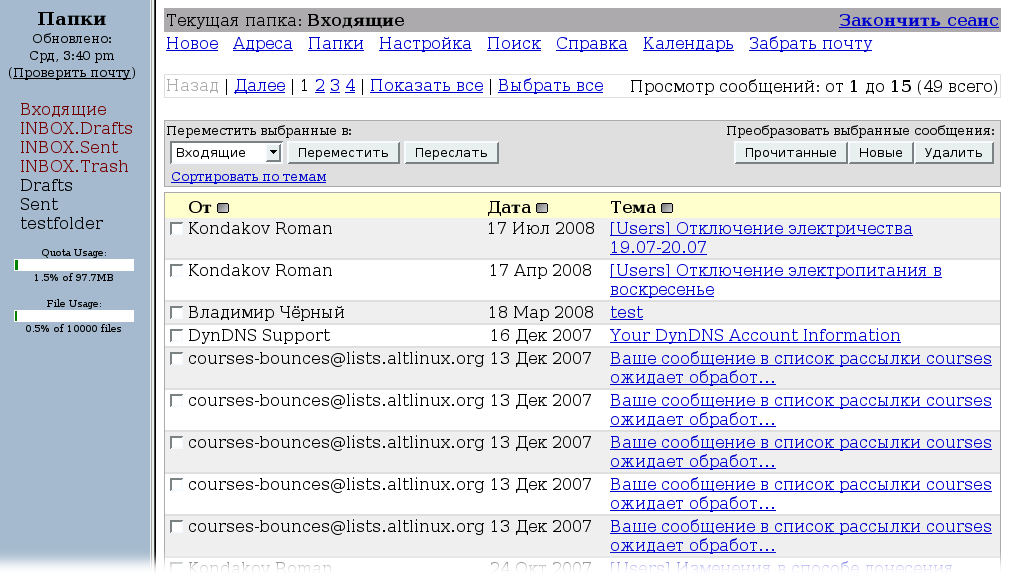Open Адреса address book link
This screenshot has width=1009, height=573.
(x=262, y=44)
